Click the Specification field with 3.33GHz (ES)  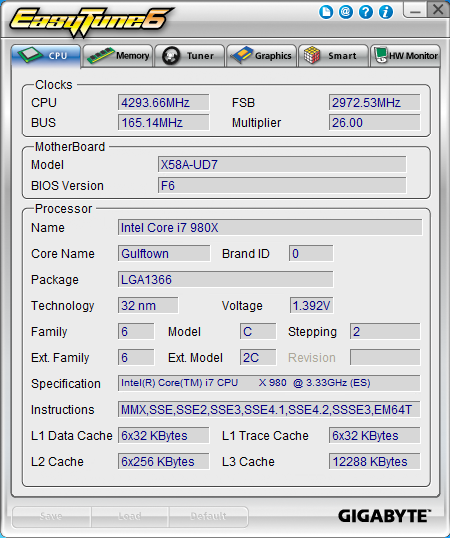point(269,383)
